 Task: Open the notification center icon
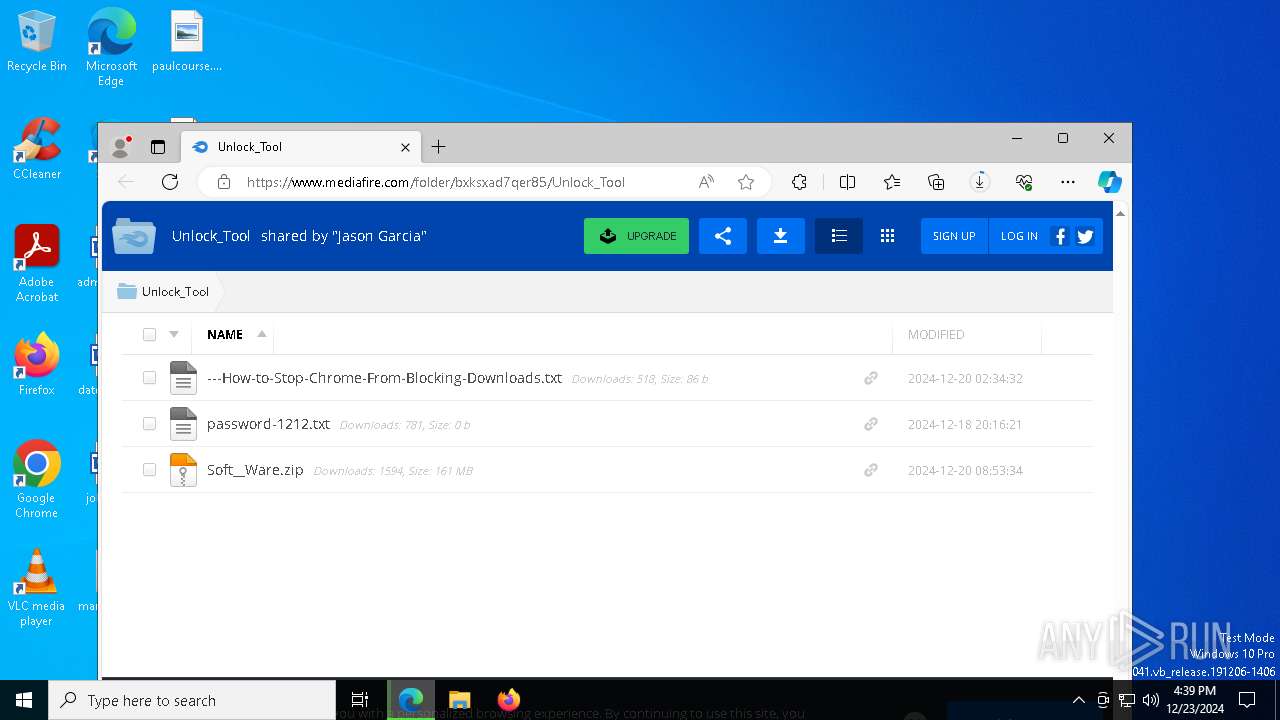[x=1247, y=700]
